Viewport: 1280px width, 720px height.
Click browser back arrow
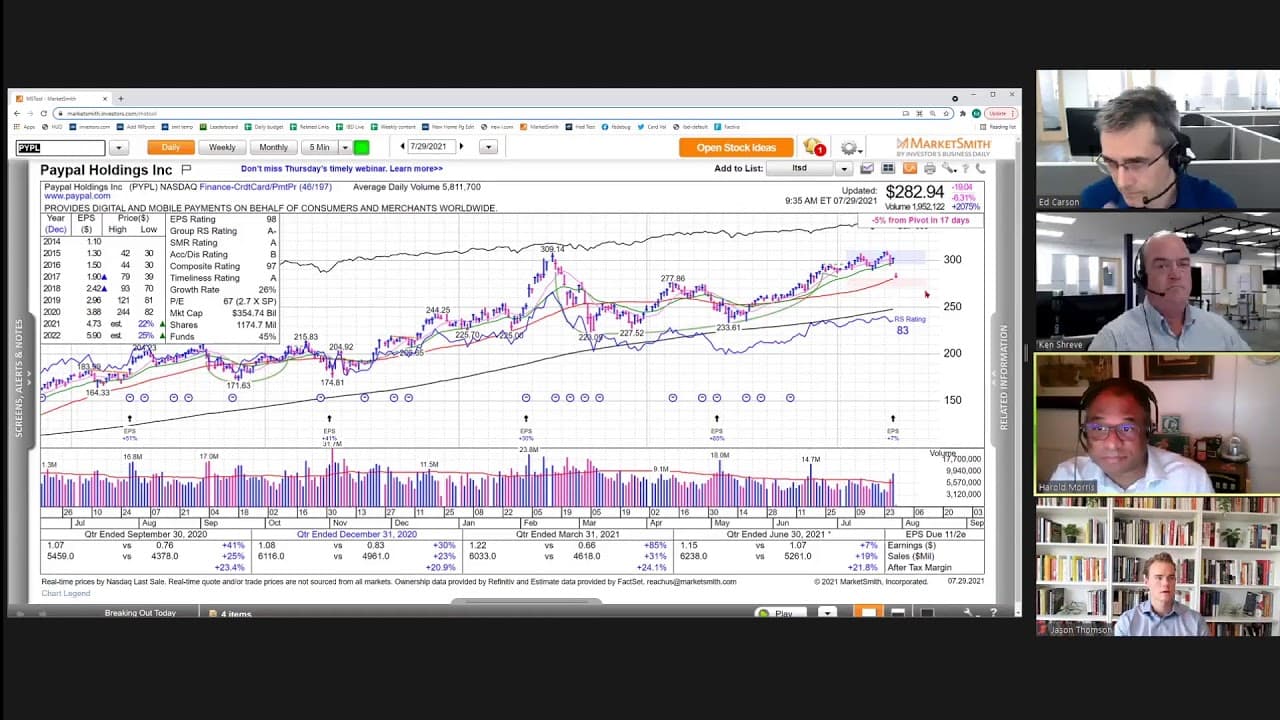[x=18, y=113]
